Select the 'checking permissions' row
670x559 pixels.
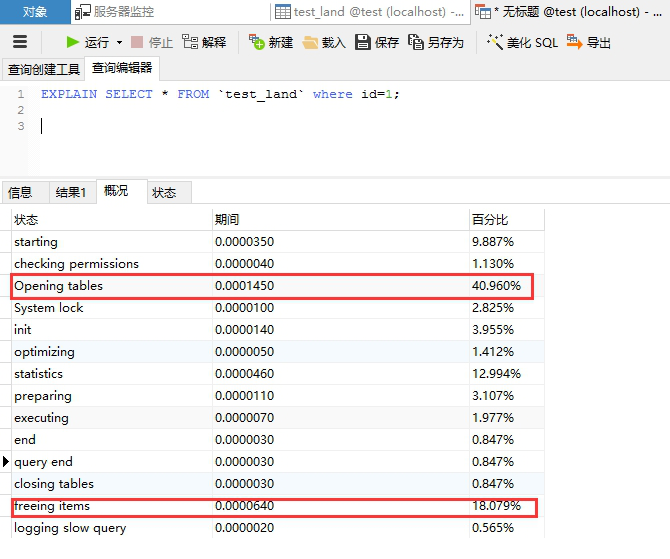278,264
